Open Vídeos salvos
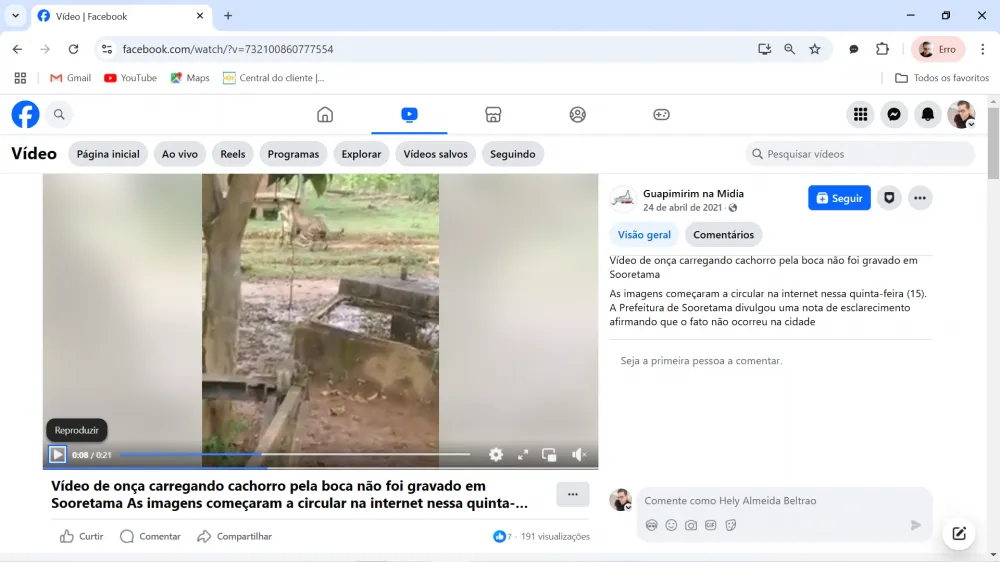 click(436, 154)
